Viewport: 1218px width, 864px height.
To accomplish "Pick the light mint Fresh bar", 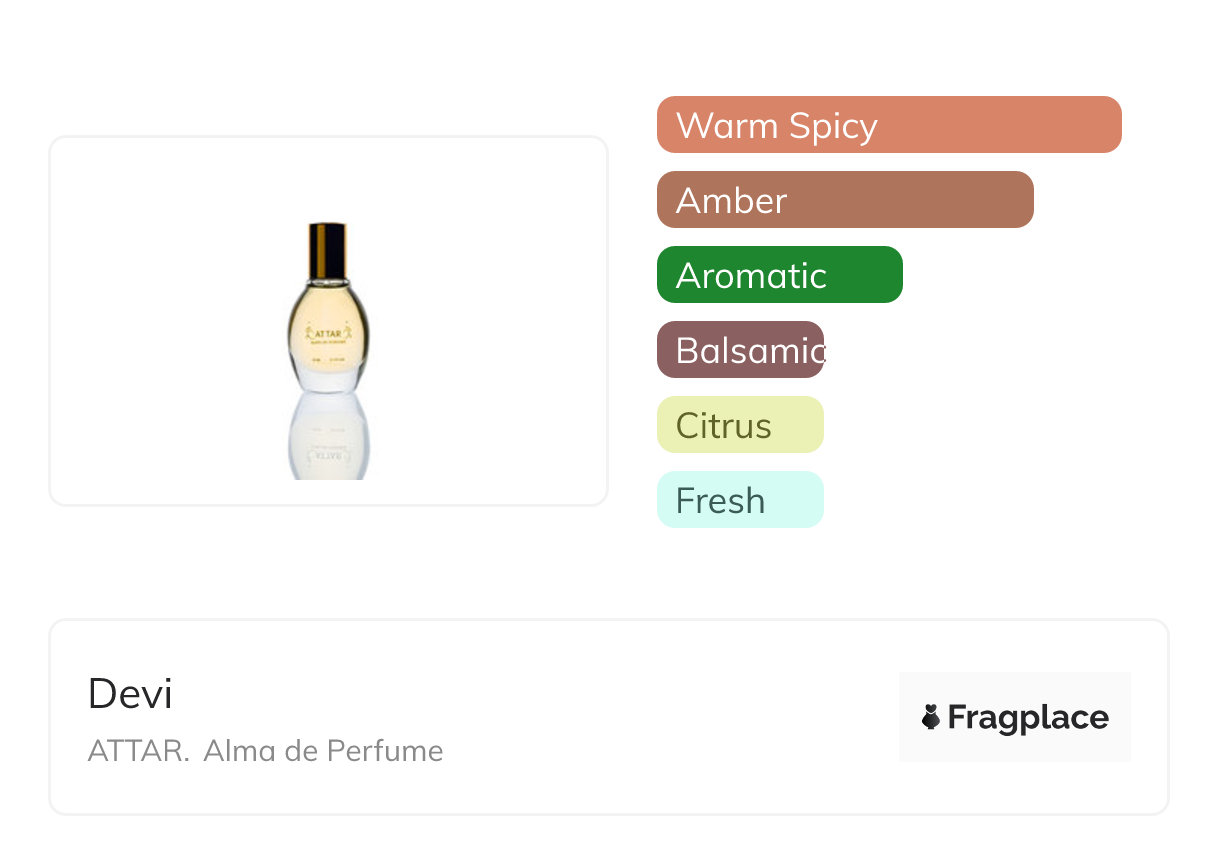I will [740, 500].
